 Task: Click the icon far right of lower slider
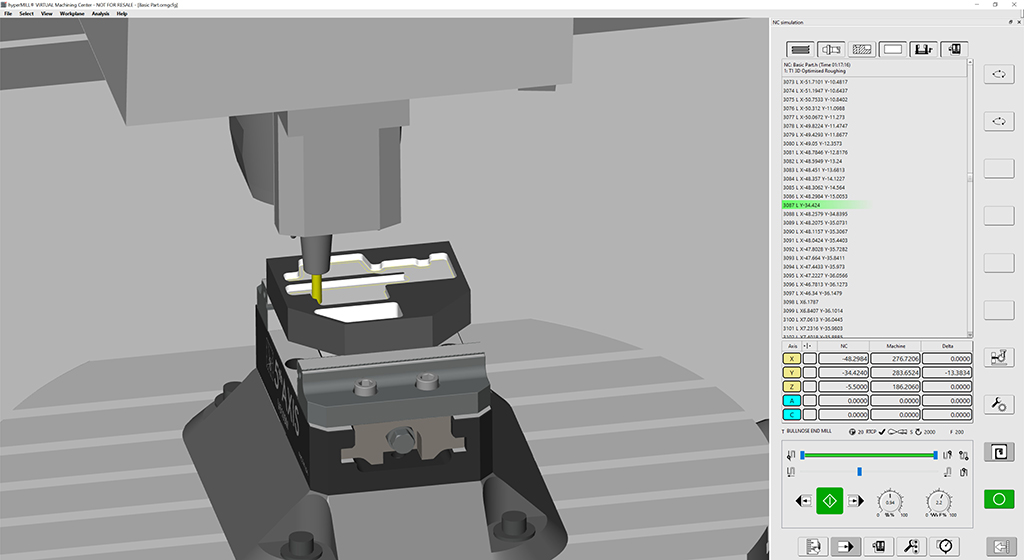963,471
